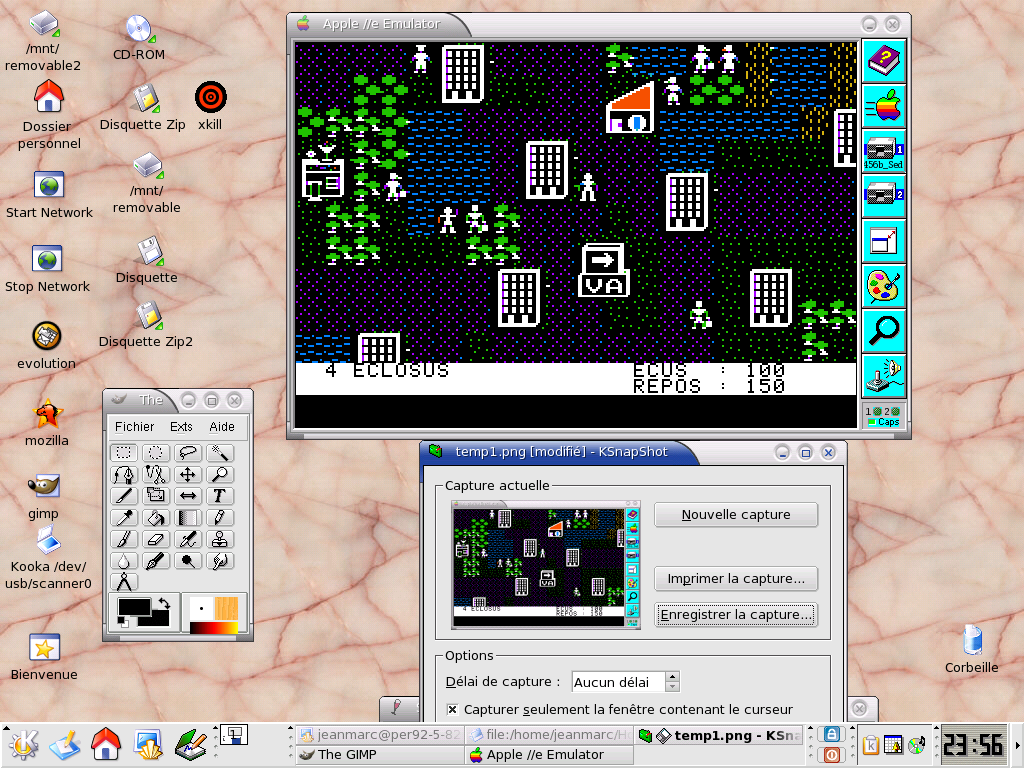Choose the Magnify zoom tool in GIMP
Viewport: 1024px width, 768px height.
[x=219, y=474]
